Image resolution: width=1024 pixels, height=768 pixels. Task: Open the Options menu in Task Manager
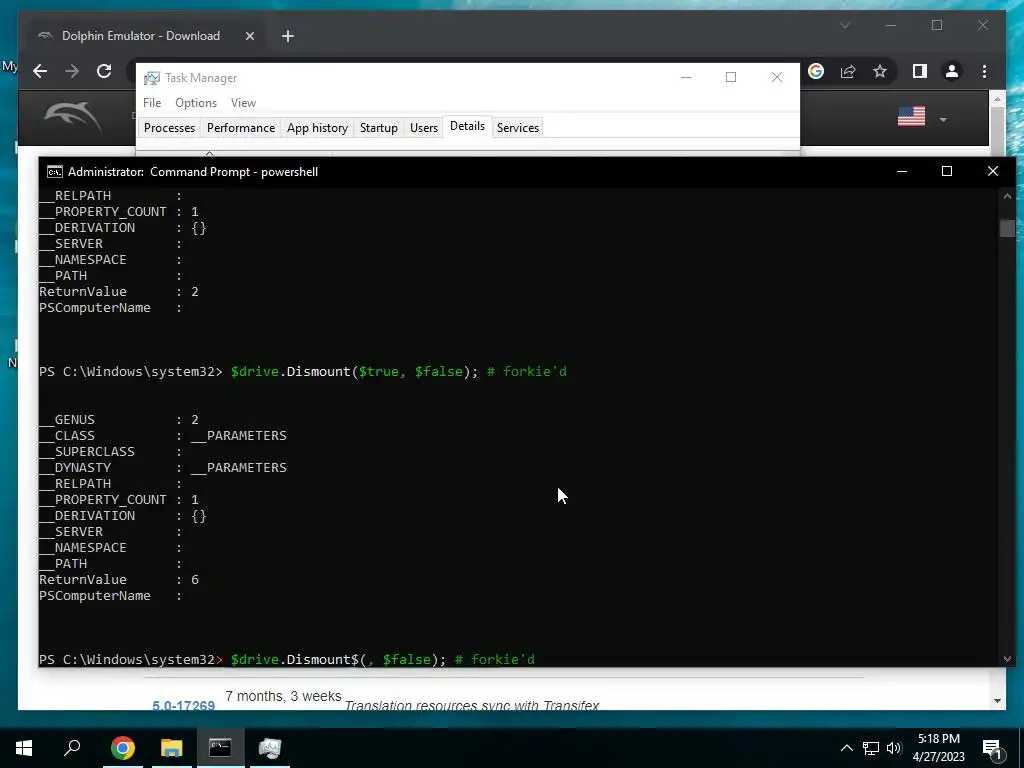196,103
